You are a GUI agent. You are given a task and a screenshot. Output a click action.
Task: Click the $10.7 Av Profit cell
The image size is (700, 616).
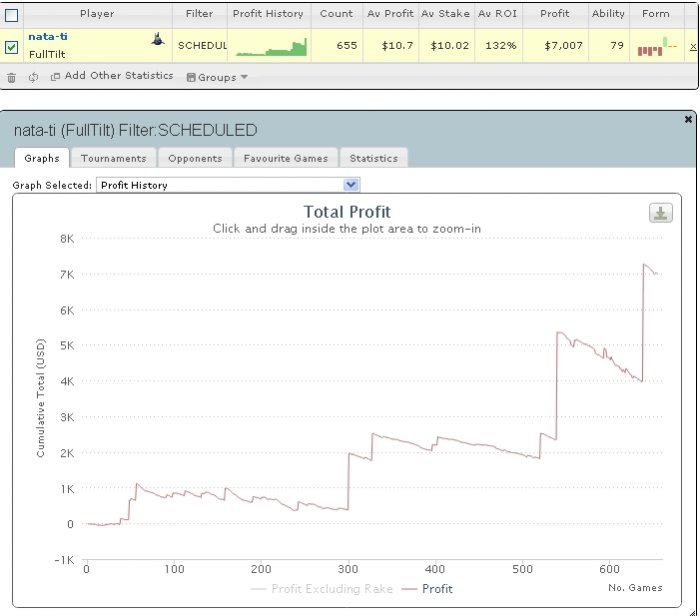pos(397,46)
